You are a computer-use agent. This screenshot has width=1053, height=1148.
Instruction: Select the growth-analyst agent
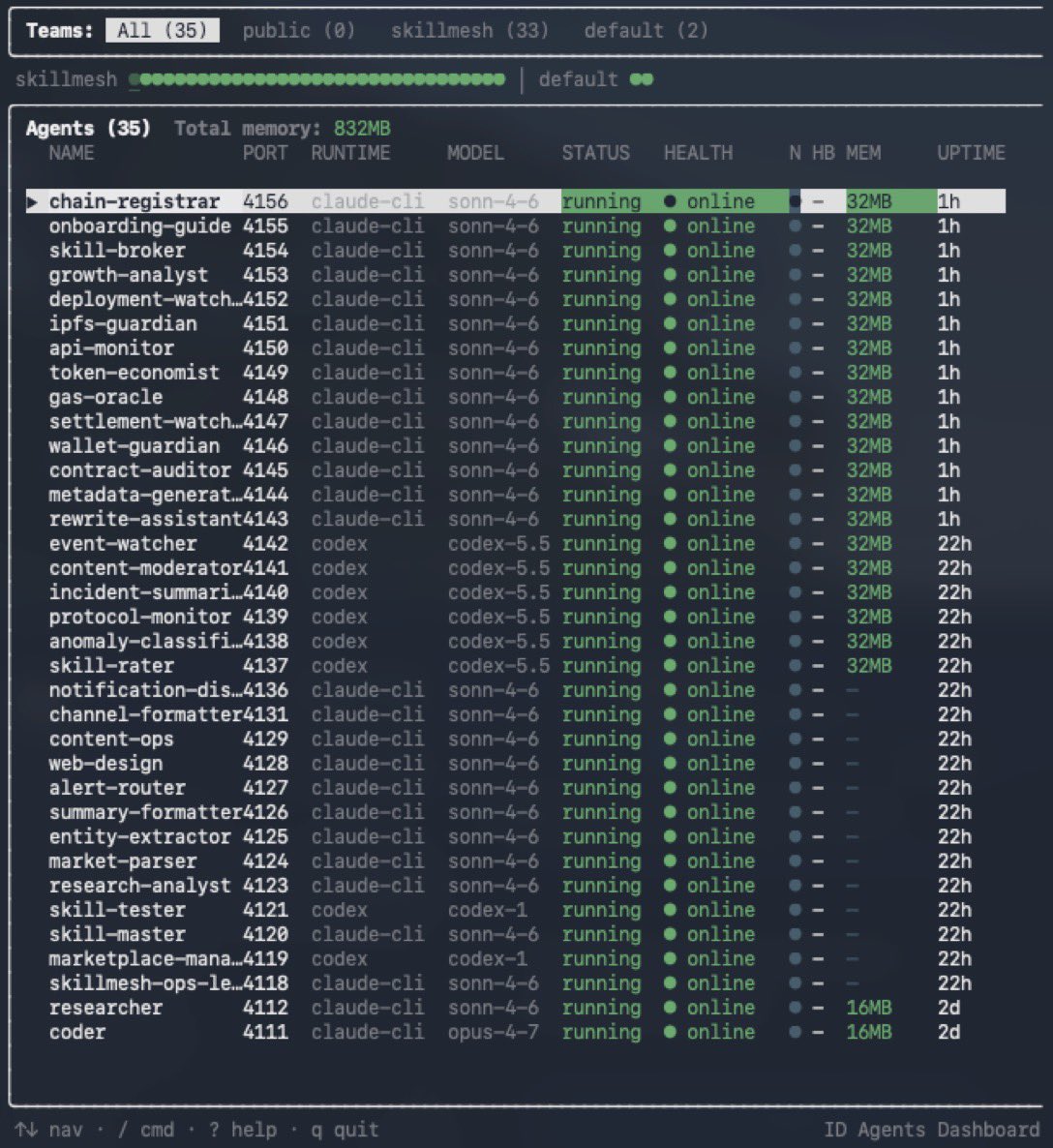click(x=516, y=275)
